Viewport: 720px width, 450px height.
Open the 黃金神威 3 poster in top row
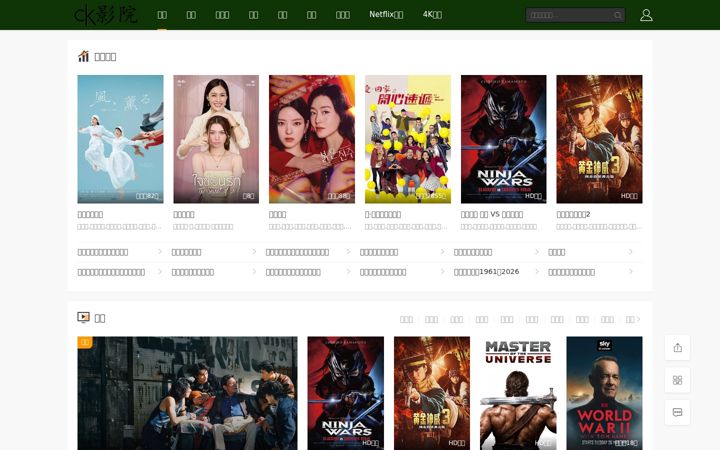[x=599, y=139]
